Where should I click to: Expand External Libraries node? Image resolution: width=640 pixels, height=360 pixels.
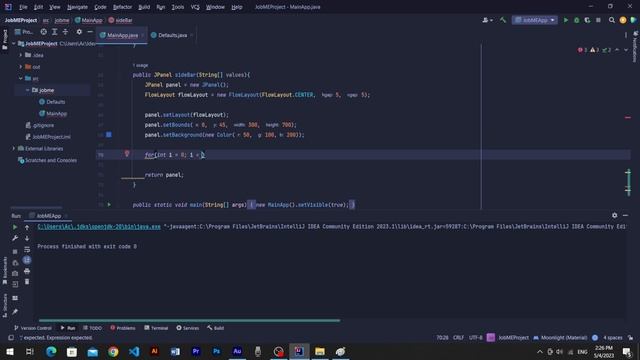(x=14, y=149)
